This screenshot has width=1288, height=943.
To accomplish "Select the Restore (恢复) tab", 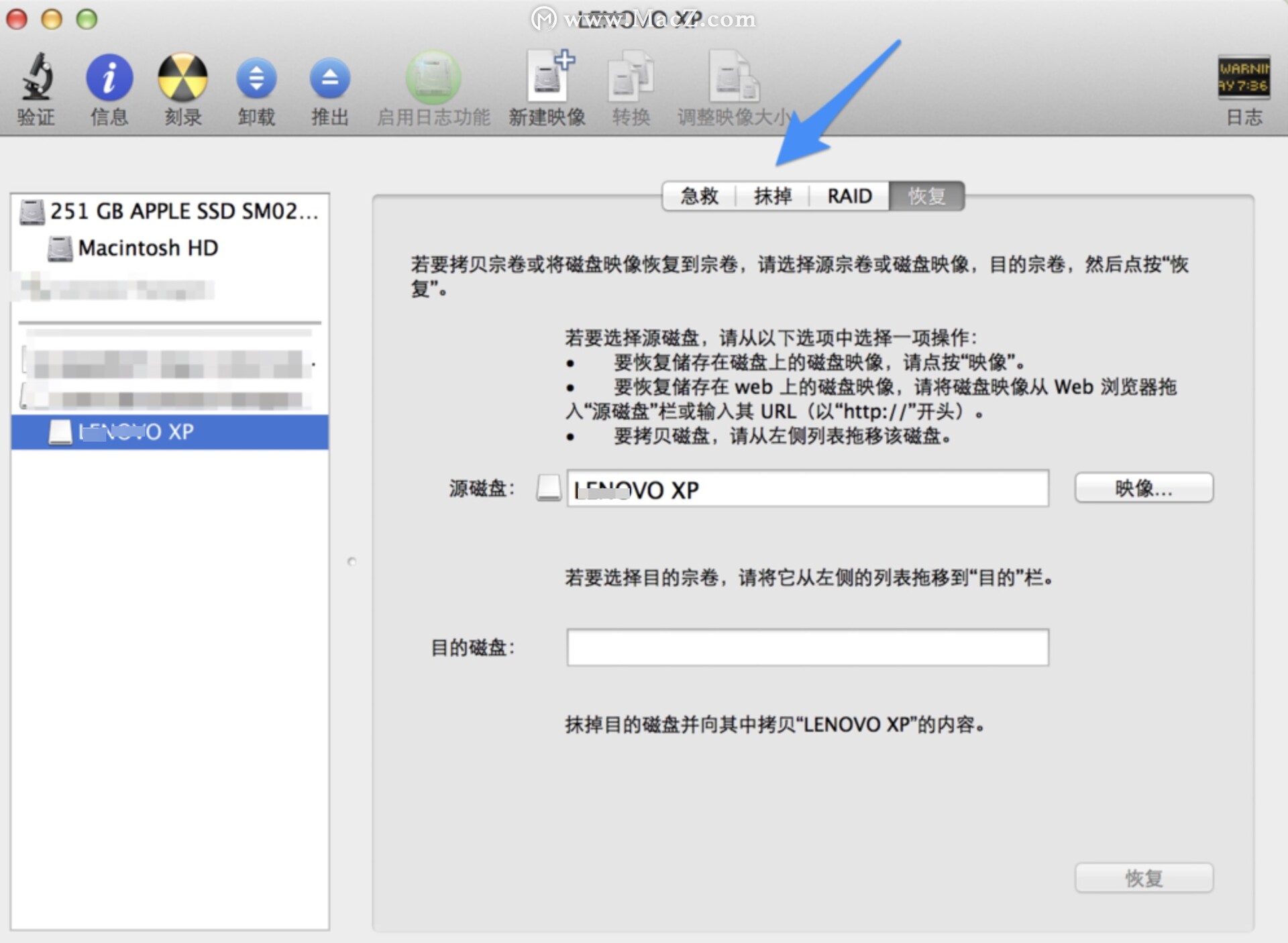I will coord(927,196).
